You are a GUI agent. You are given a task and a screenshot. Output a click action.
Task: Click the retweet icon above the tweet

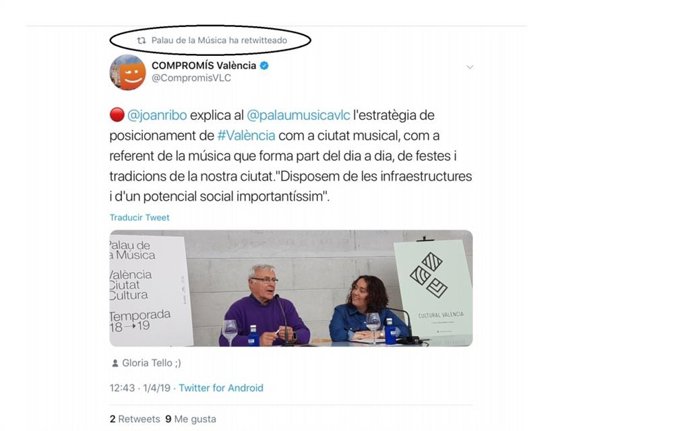(141, 40)
